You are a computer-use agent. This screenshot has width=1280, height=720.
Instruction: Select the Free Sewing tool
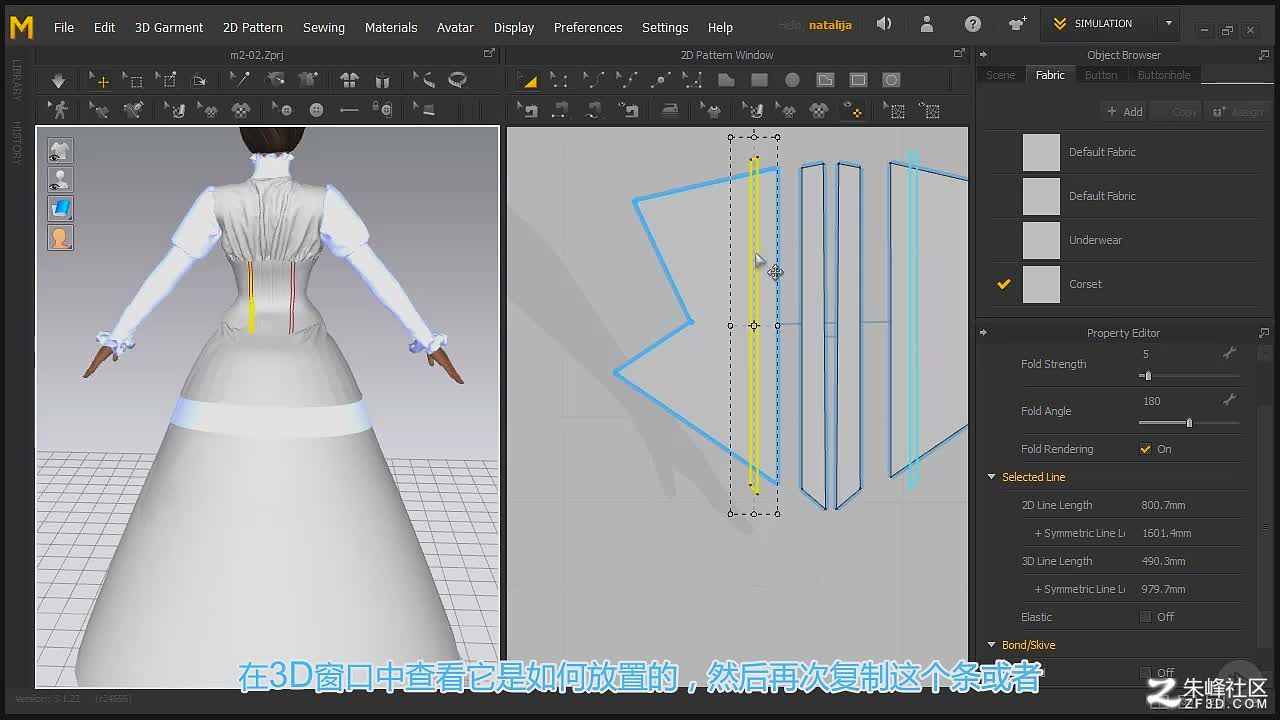(x=593, y=110)
